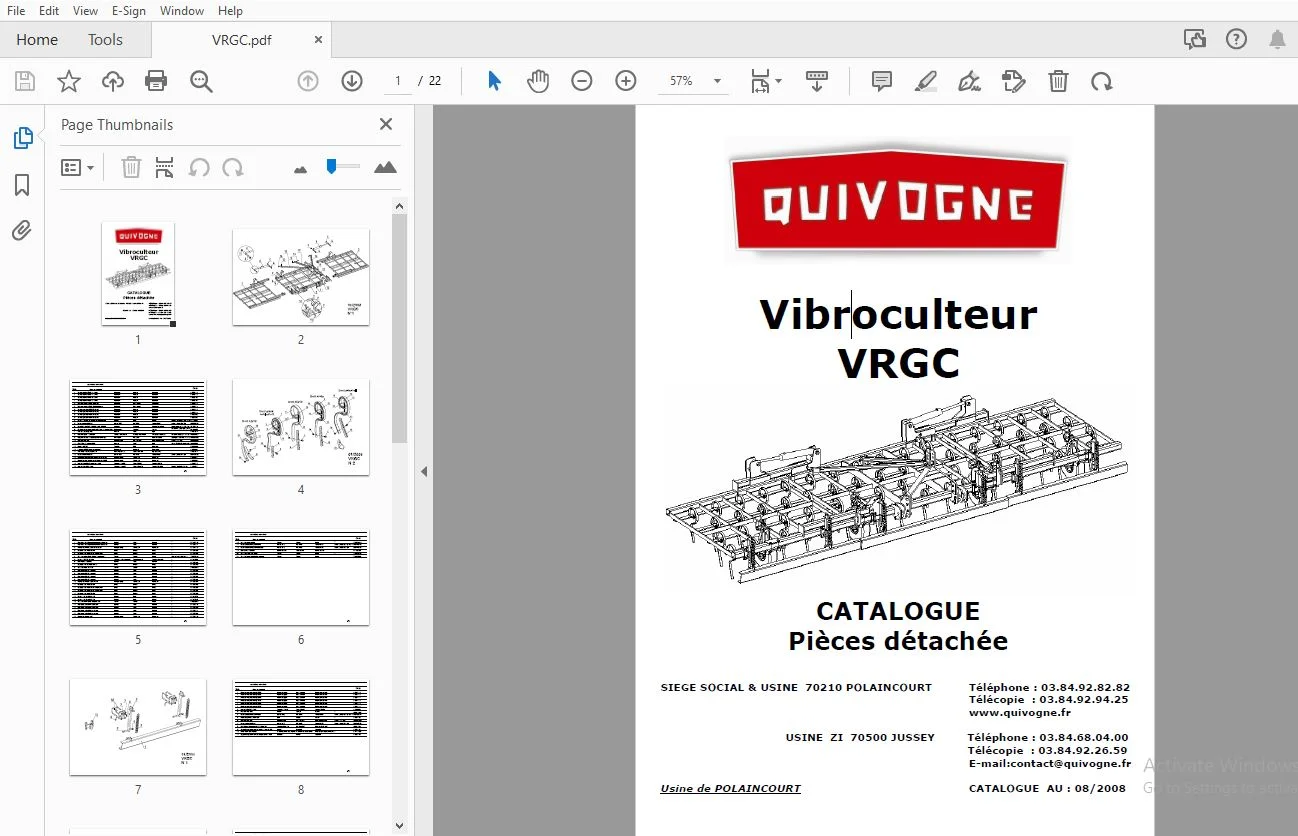Open the help question mark
The width and height of the screenshot is (1298, 836).
click(1236, 39)
